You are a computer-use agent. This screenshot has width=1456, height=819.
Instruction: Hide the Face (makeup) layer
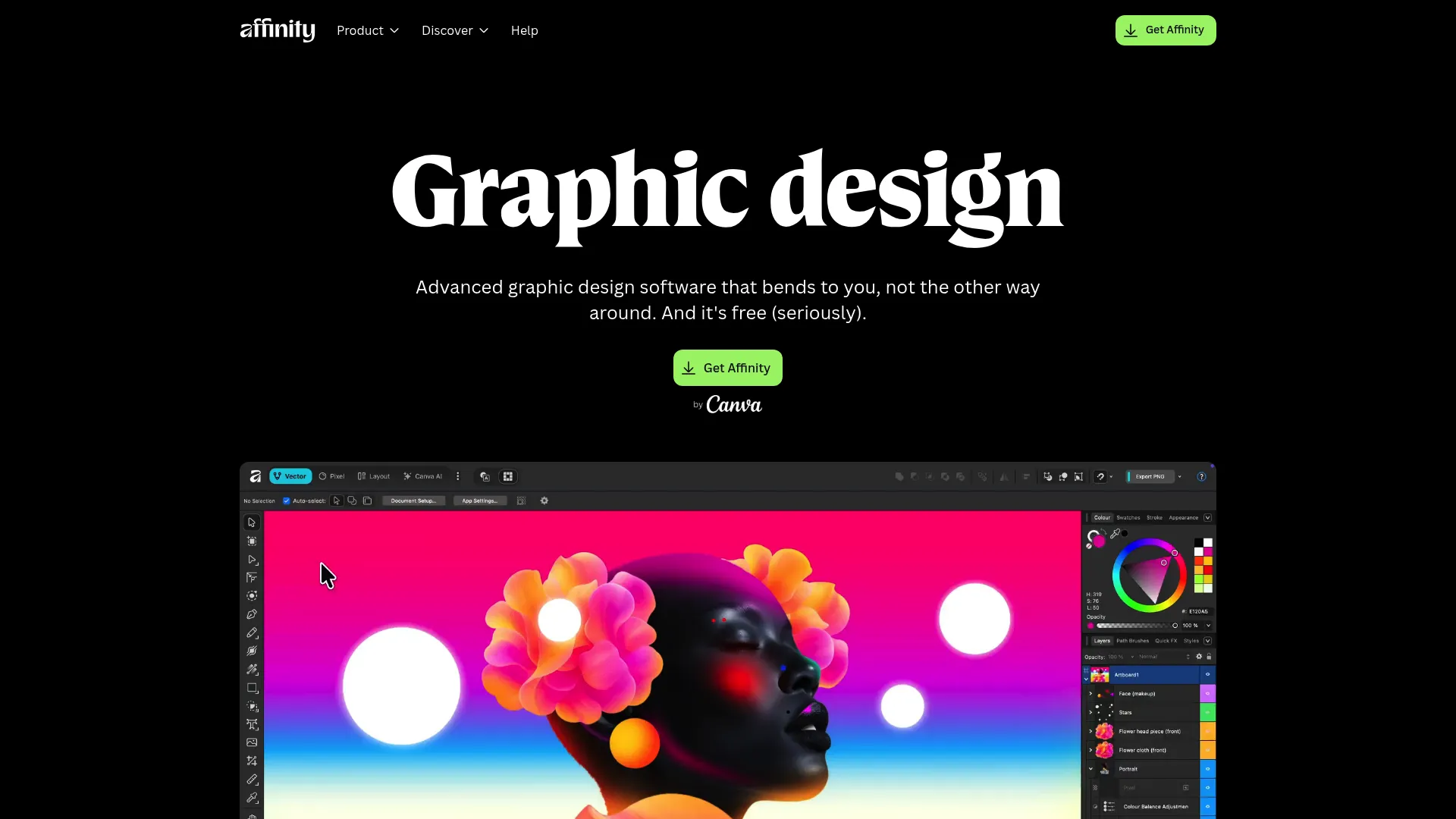click(x=1207, y=693)
